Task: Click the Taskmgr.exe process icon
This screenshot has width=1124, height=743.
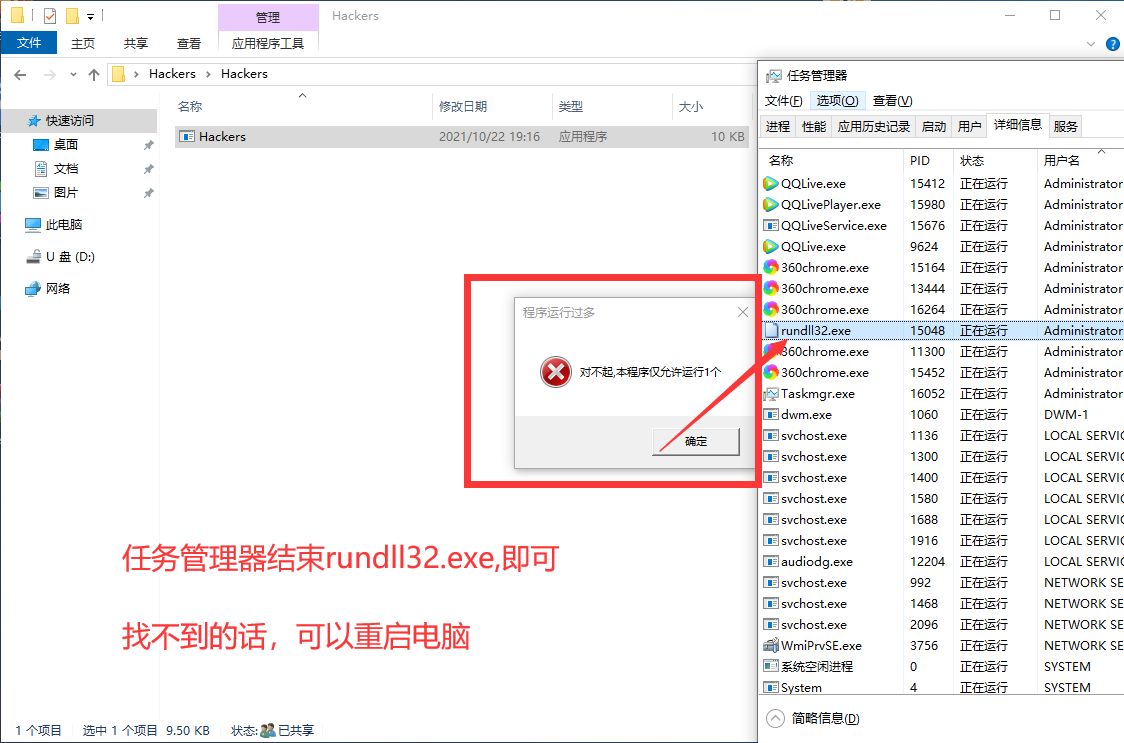Action: tap(770, 394)
